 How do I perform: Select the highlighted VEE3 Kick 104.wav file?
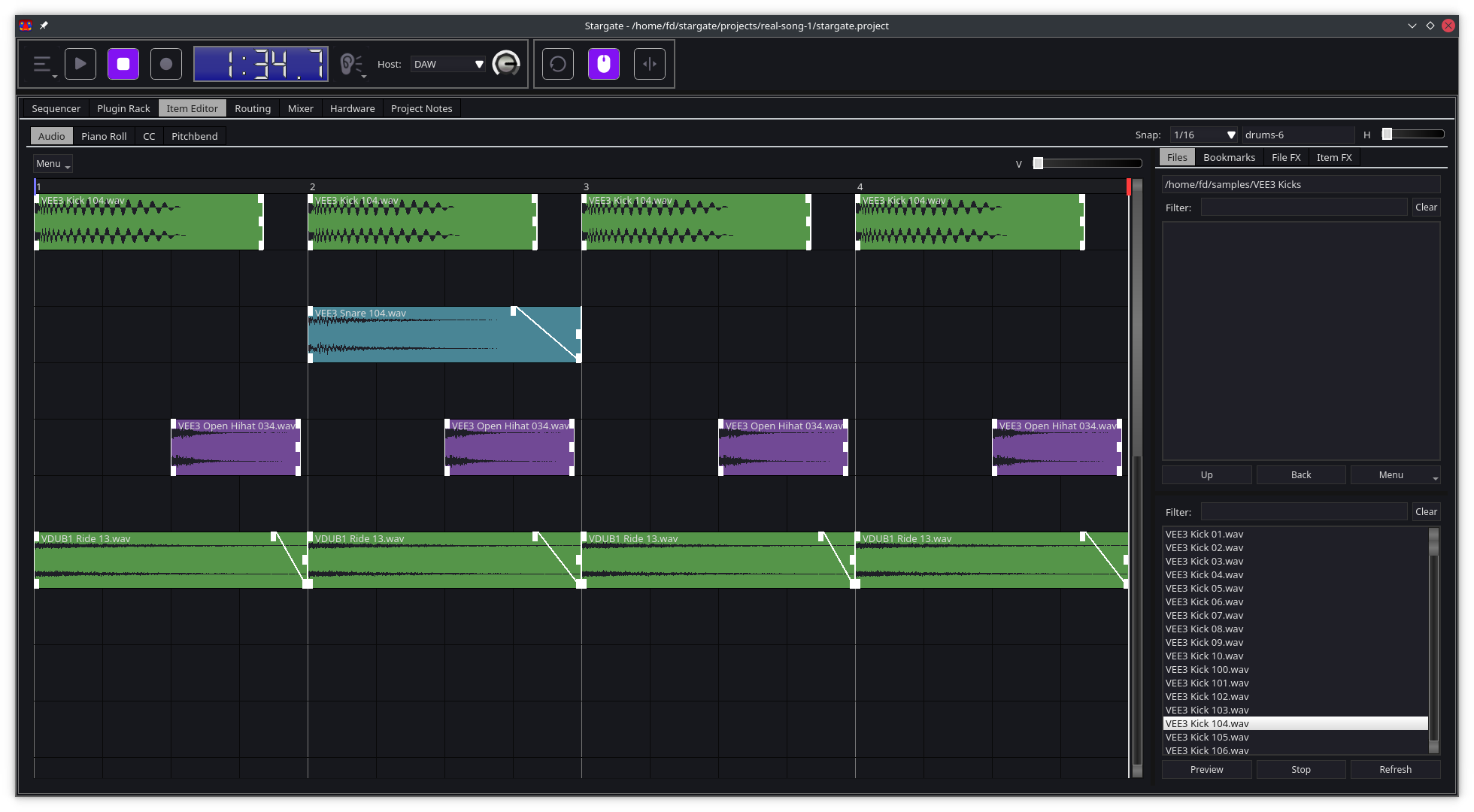pos(1295,724)
